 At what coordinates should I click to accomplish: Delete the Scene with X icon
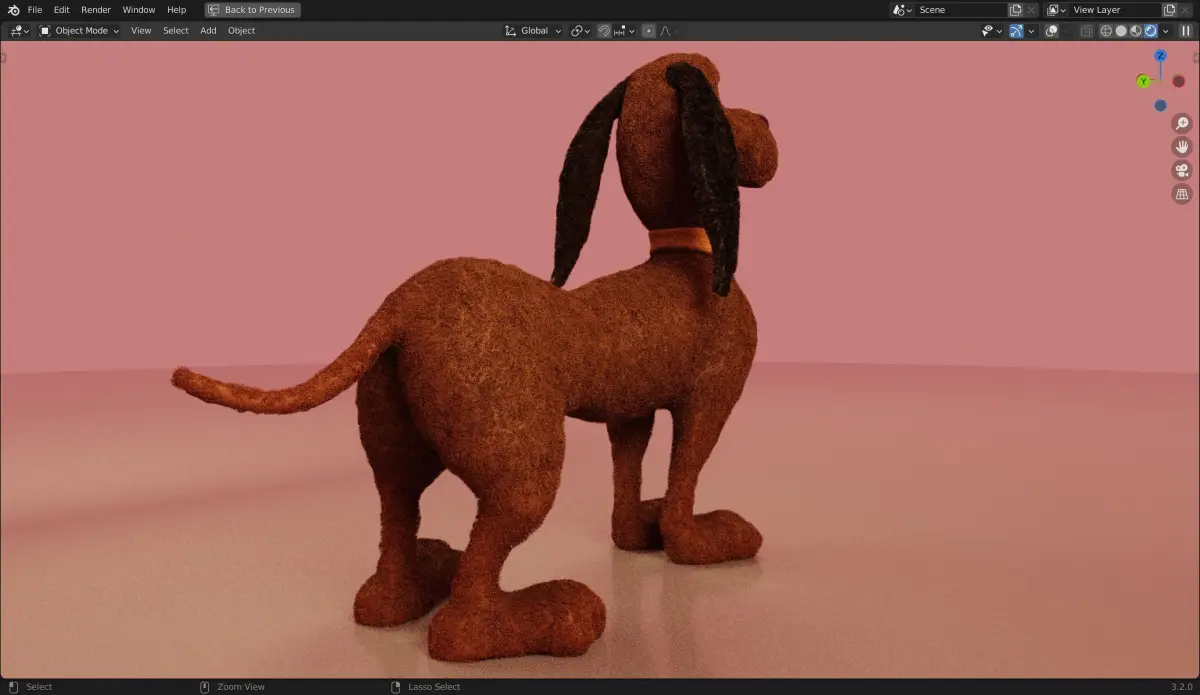[1032, 10]
